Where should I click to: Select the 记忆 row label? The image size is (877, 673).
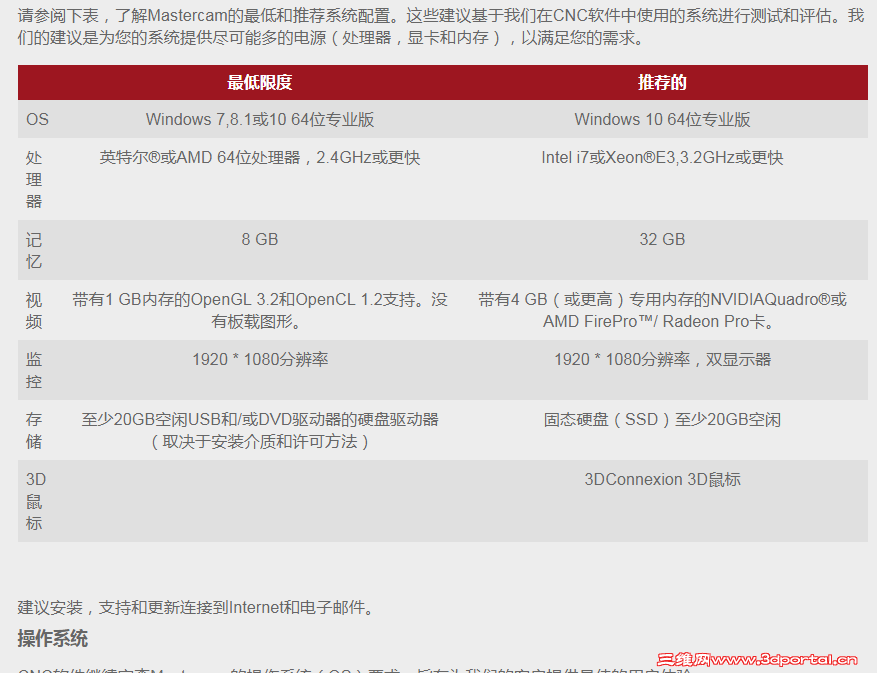pos(34,250)
